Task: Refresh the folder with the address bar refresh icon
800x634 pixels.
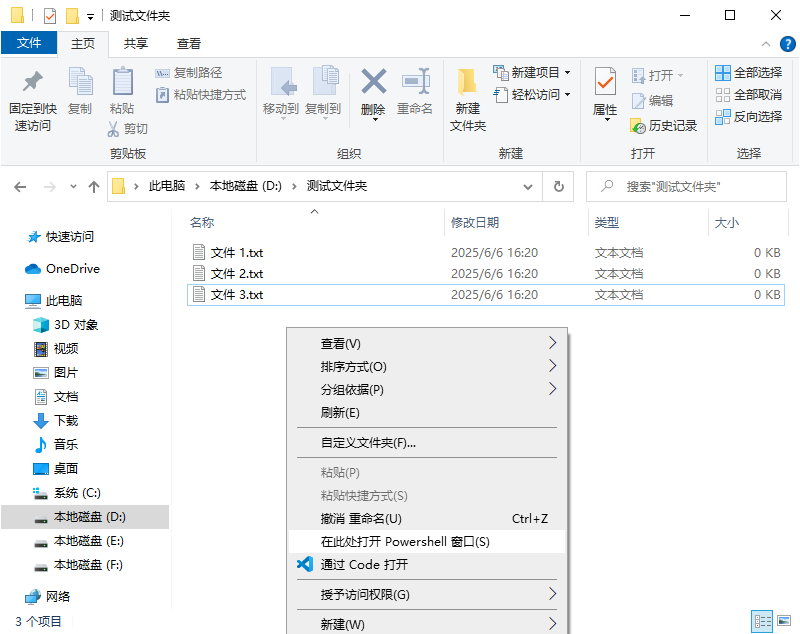Action: click(558, 186)
